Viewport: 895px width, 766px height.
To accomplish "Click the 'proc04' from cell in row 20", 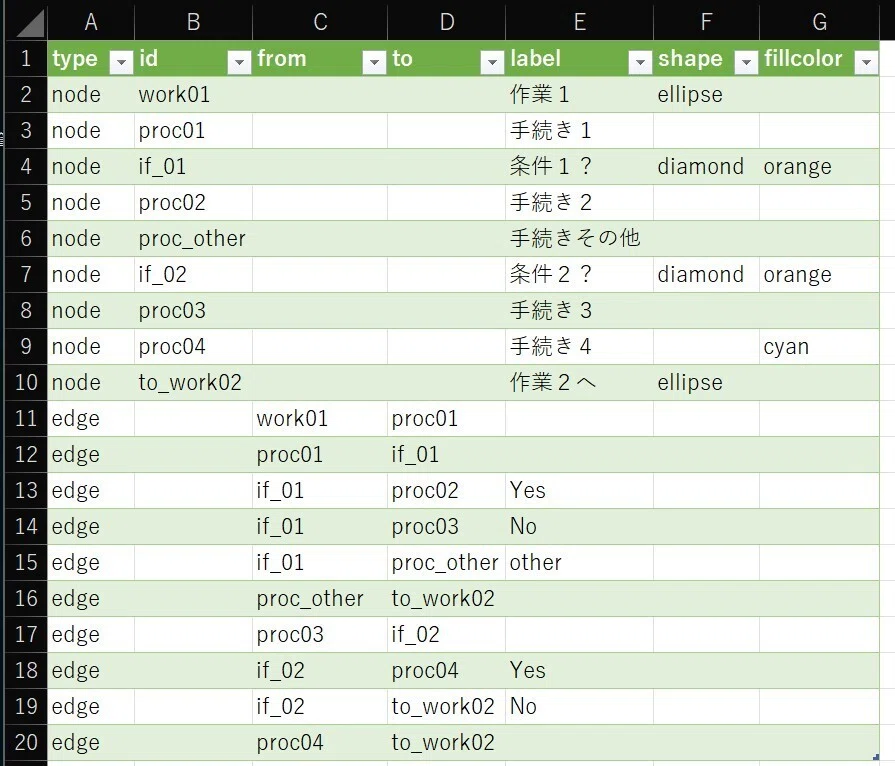I will tap(320, 742).
